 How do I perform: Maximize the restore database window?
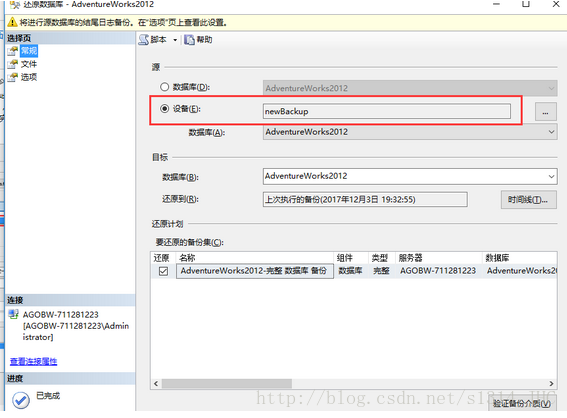point(526,4)
